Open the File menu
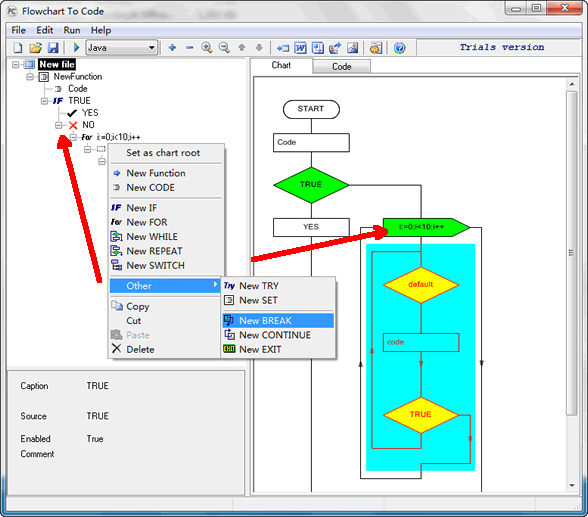 [x=18, y=30]
